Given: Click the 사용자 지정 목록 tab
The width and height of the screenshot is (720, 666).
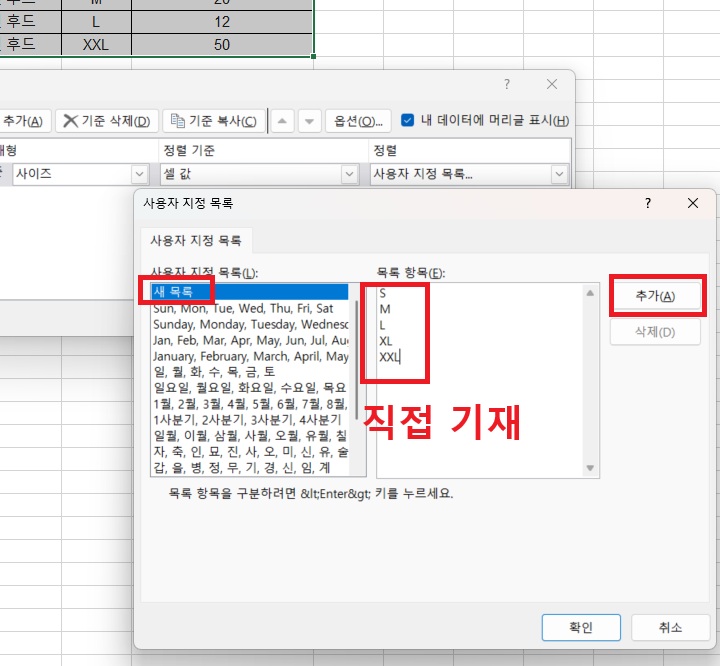Looking at the screenshot, I should (x=196, y=240).
